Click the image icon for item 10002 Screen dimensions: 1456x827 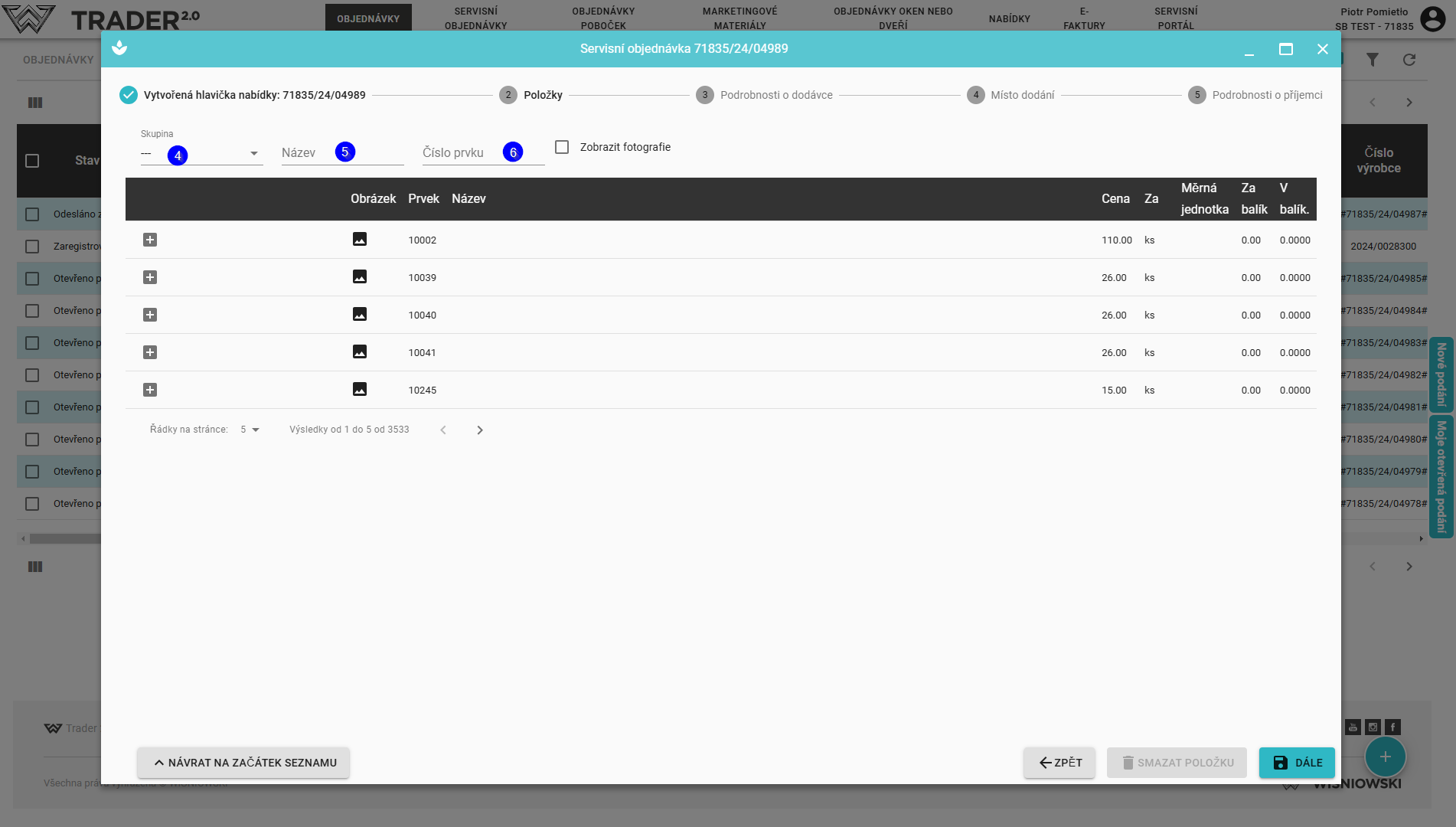359,240
